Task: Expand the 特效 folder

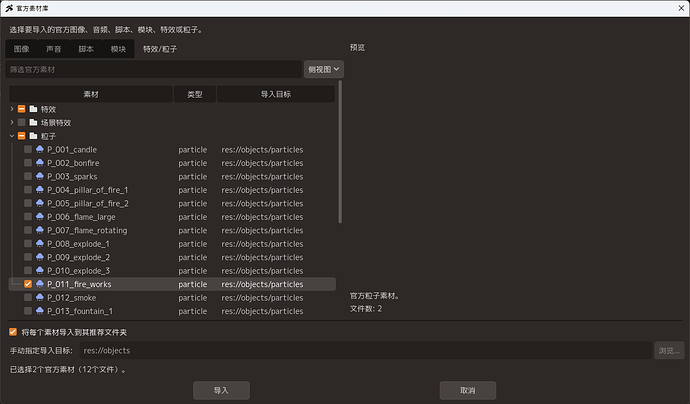Action: point(12,109)
